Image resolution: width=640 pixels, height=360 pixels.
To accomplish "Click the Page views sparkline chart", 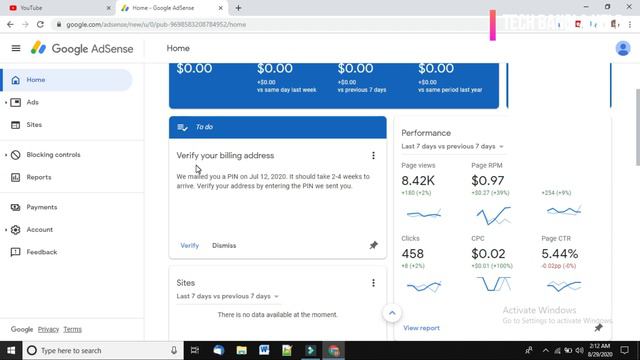I will coord(424,213).
